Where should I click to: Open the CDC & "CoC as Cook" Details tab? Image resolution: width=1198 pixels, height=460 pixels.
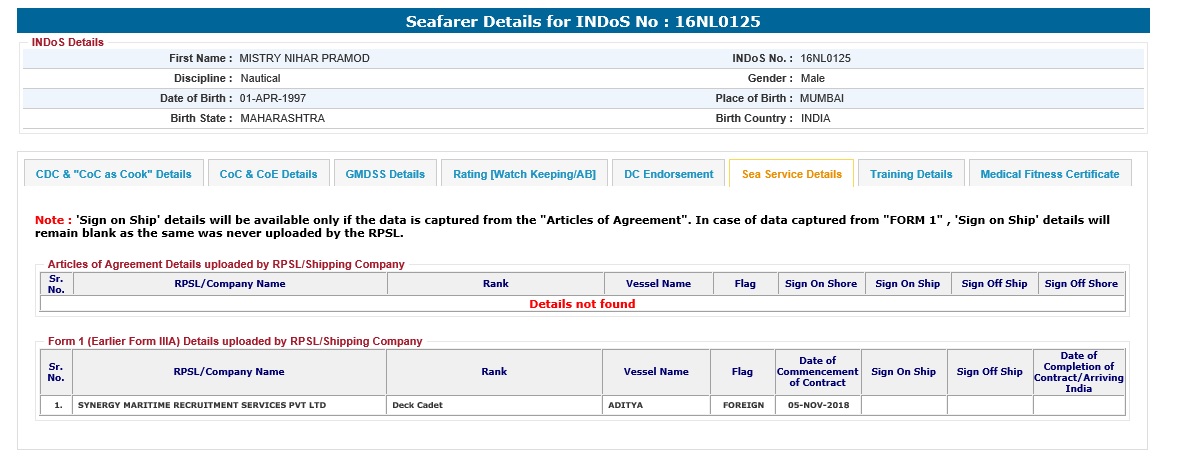(113, 174)
